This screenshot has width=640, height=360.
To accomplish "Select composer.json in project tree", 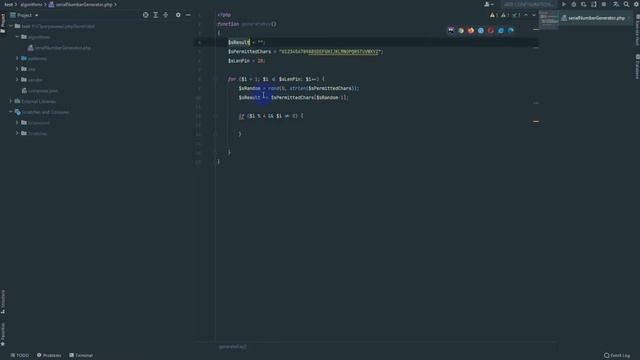I will pyautogui.click(x=40, y=91).
